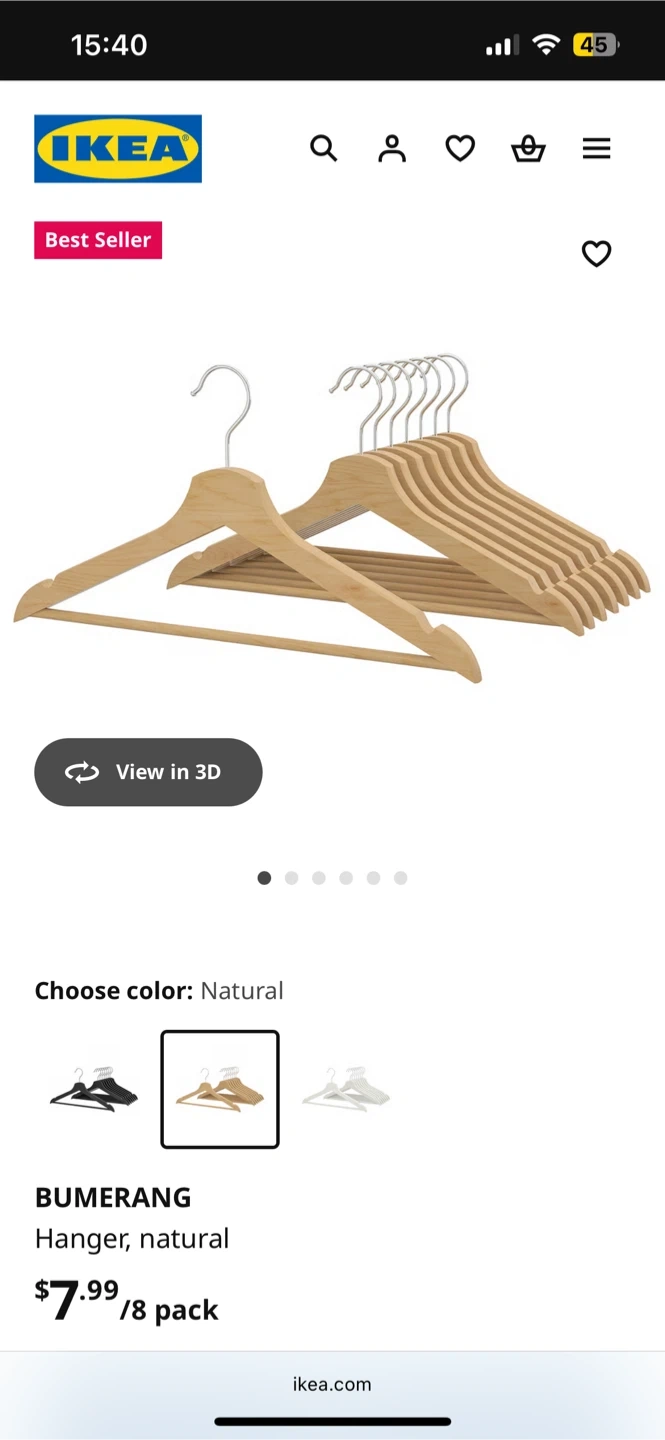Open favorites heart in header
Image resolution: width=665 pixels, height=1440 pixels.
(460, 149)
